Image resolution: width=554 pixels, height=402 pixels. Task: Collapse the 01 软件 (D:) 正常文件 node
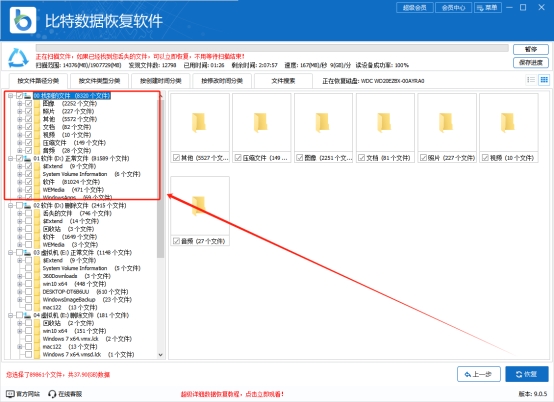(x=11, y=159)
